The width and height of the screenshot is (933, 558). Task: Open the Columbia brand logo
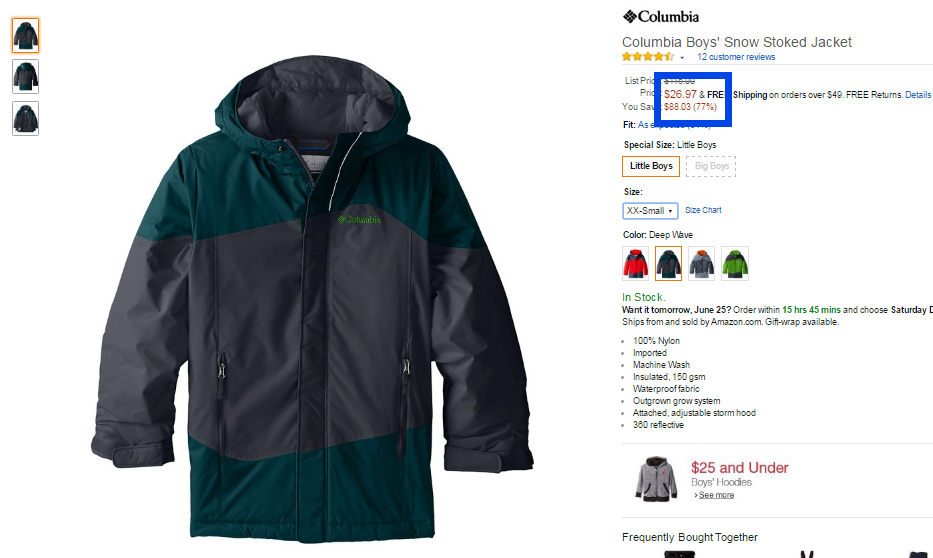coord(660,17)
